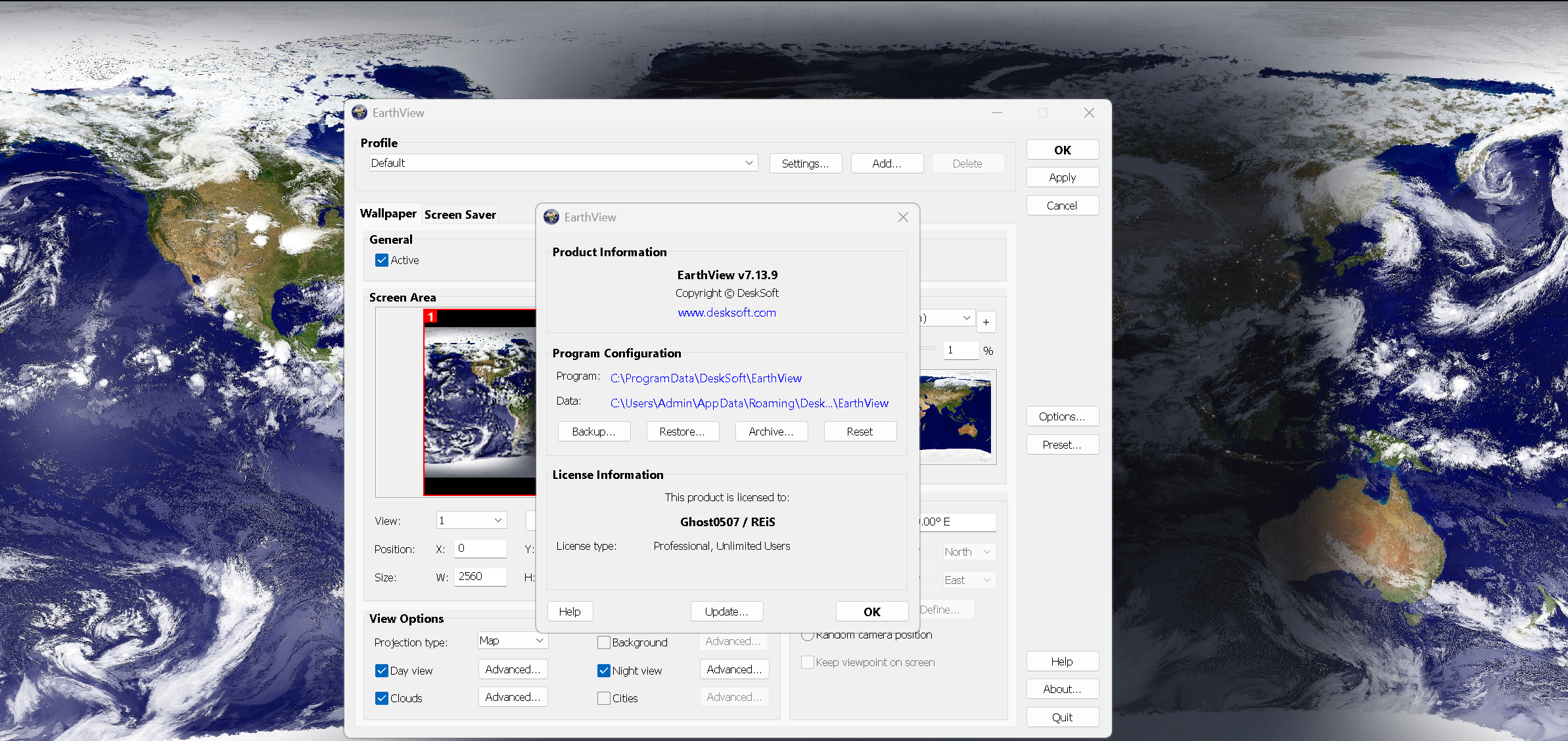Switch to the Wallpaper tab
Image resolution: width=1568 pixels, height=741 pixels.
pos(388,213)
